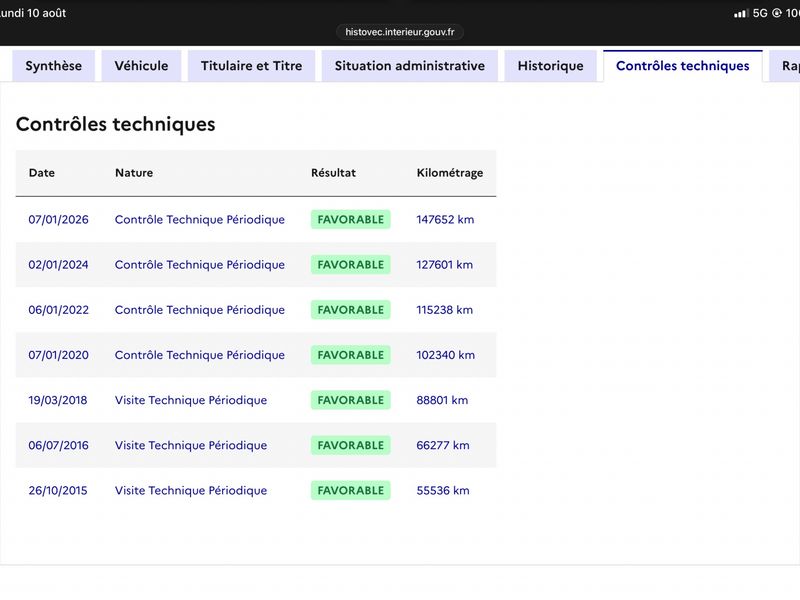Select the 66277 km mileage value
This screenshot has height=600, width=800.
point(443,445)
